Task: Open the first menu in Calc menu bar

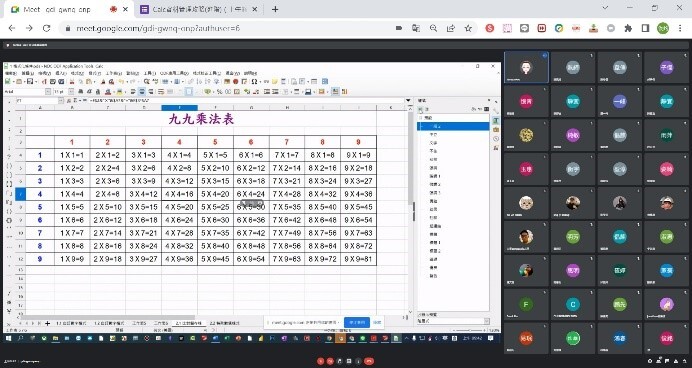Action: coord(11,73)
